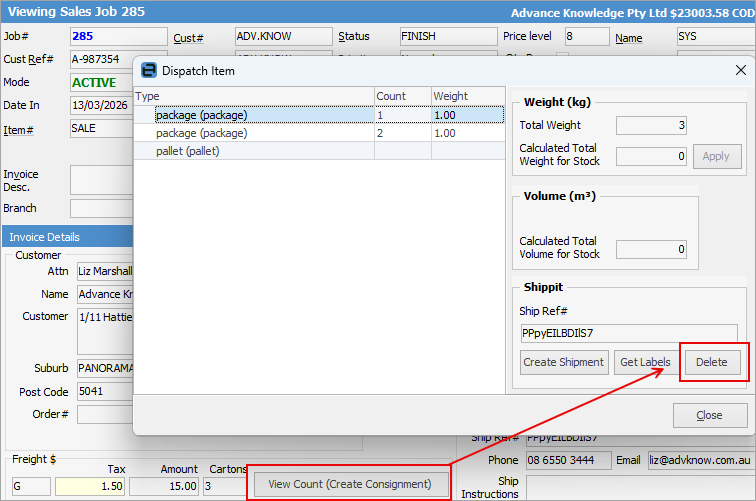Click the Suburb field PANORAMA
756x501 pixels.
105,368
